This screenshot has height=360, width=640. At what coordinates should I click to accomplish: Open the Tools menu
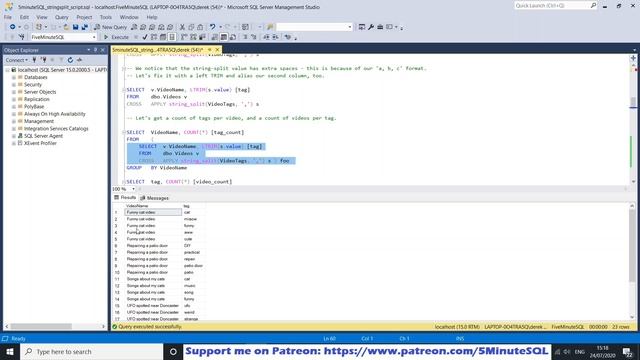[106, 17]
